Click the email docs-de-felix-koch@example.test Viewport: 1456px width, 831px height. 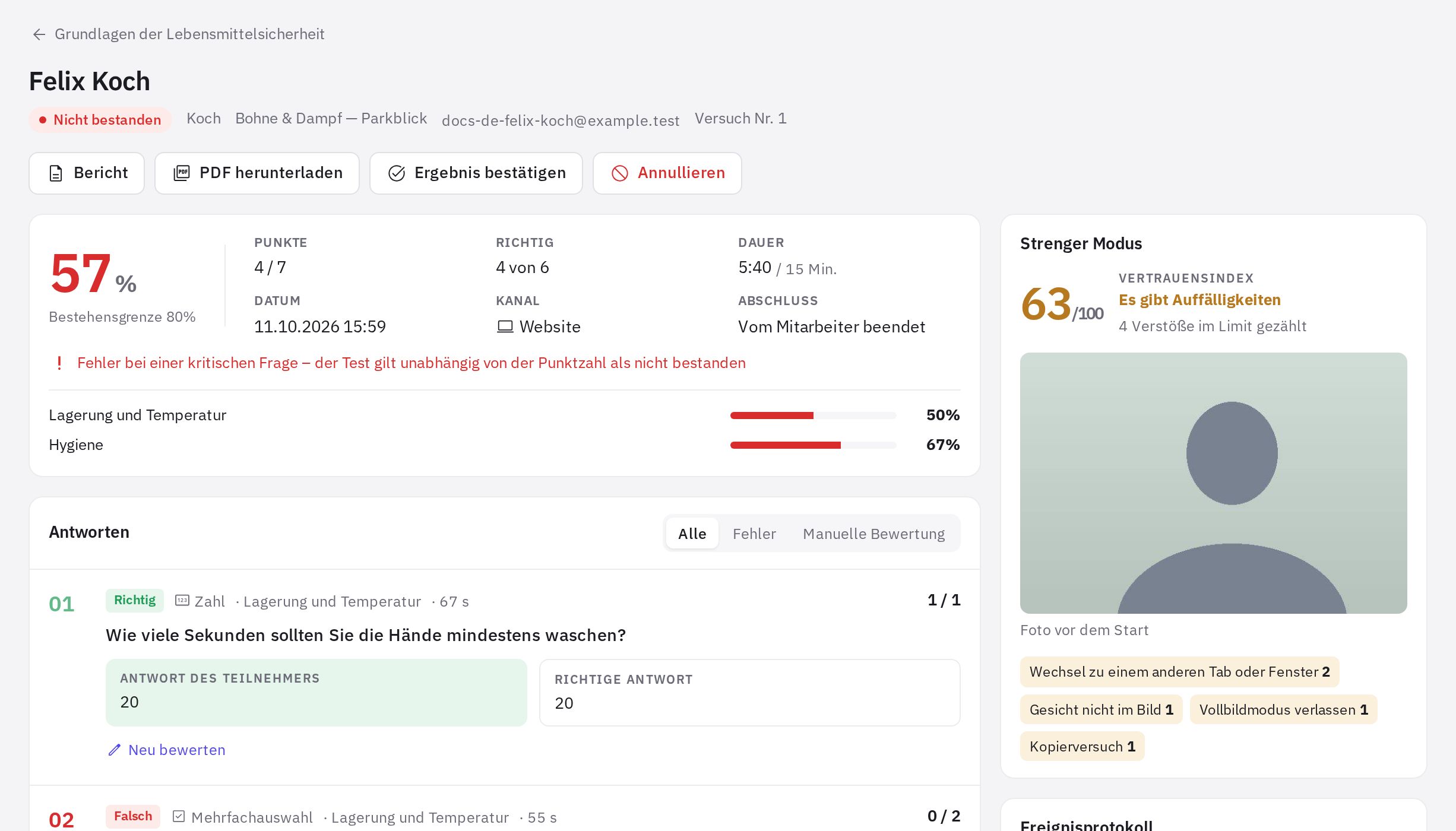click(561, 120)
